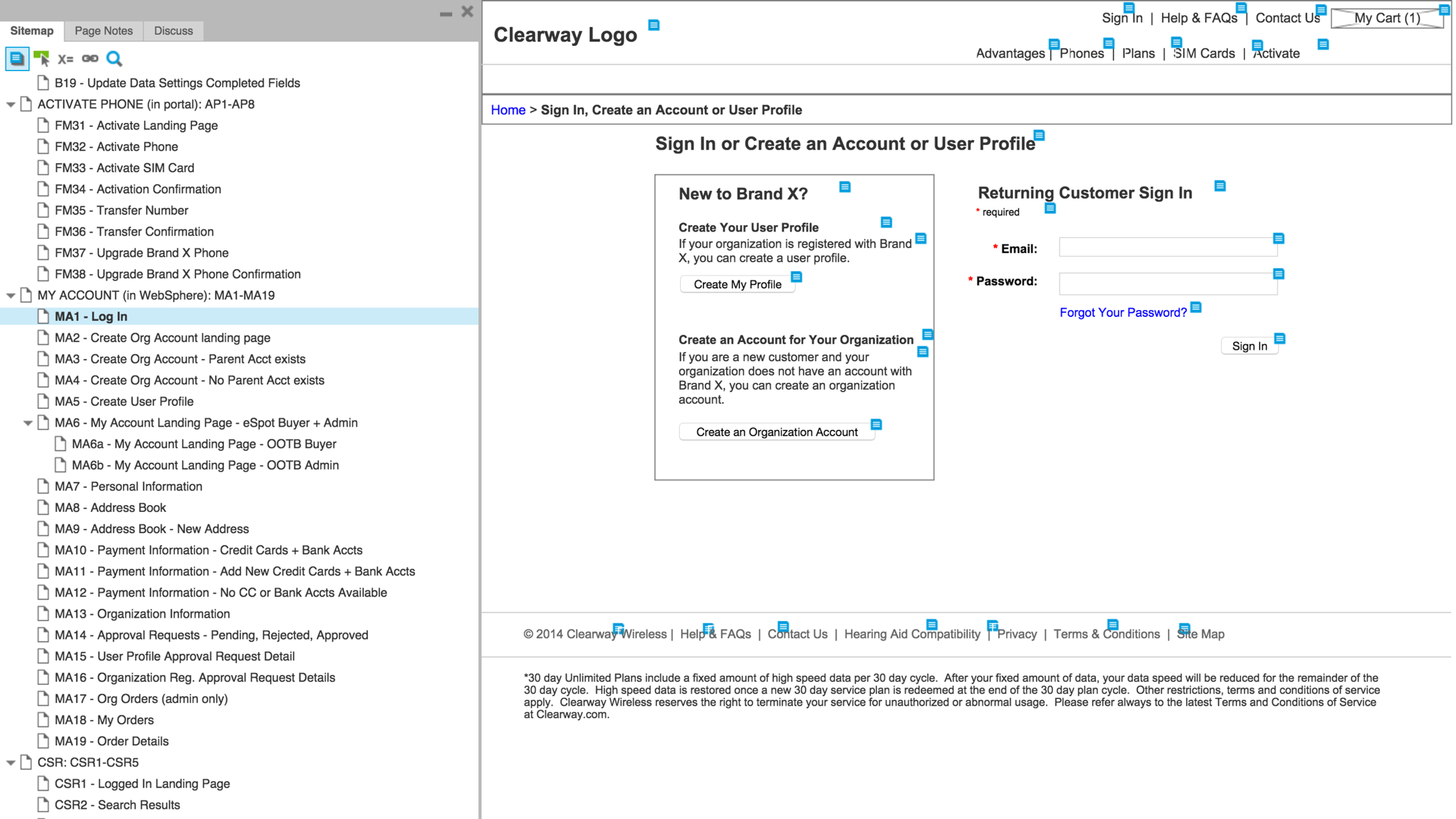
Task: Select MA8 - Address Book page
Action: click(110, 508)
